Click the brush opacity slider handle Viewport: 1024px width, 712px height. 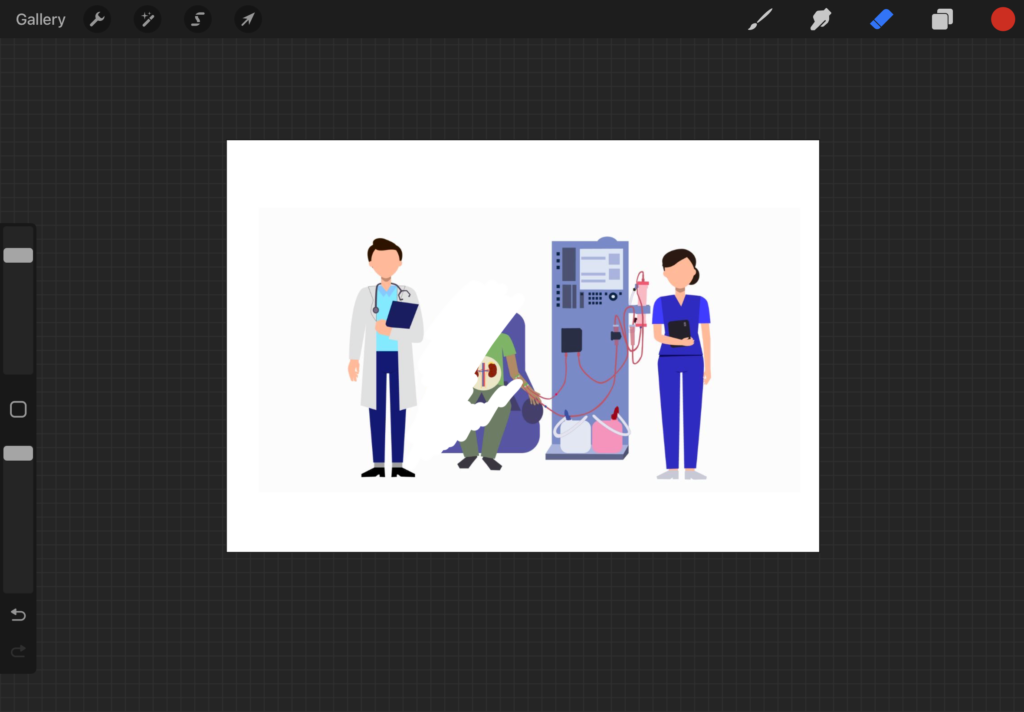(18, 453)
